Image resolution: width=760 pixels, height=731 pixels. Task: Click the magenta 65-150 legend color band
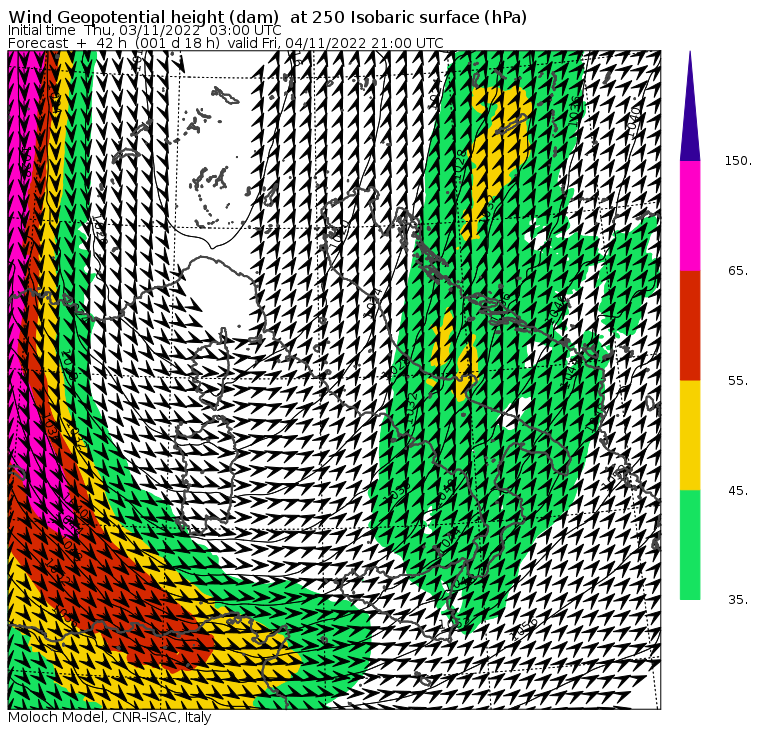coord(690,216)
